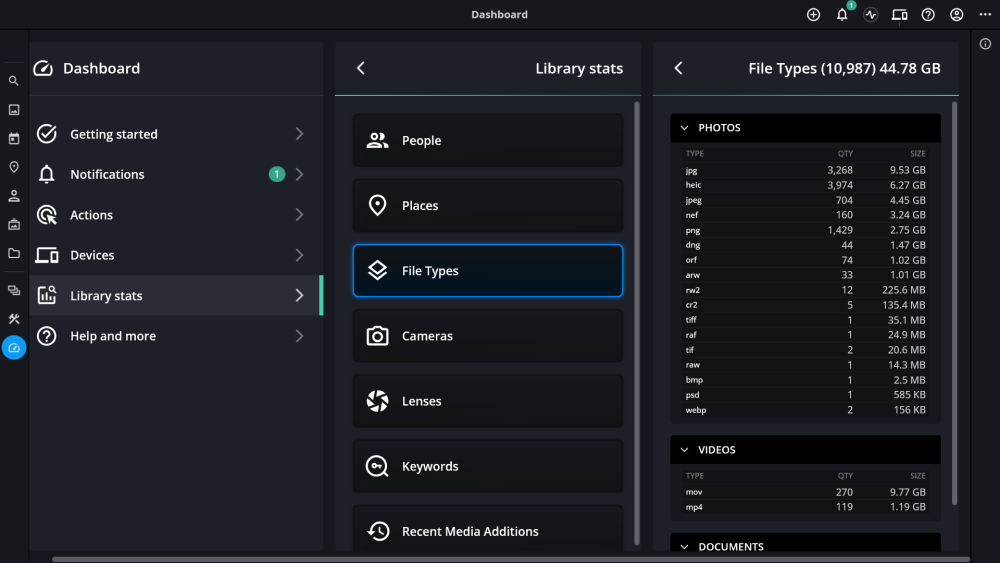This screenshot has height=563, width=1000.
Task: Open the tools icon in left sidebar
Action: click(14, 319)
